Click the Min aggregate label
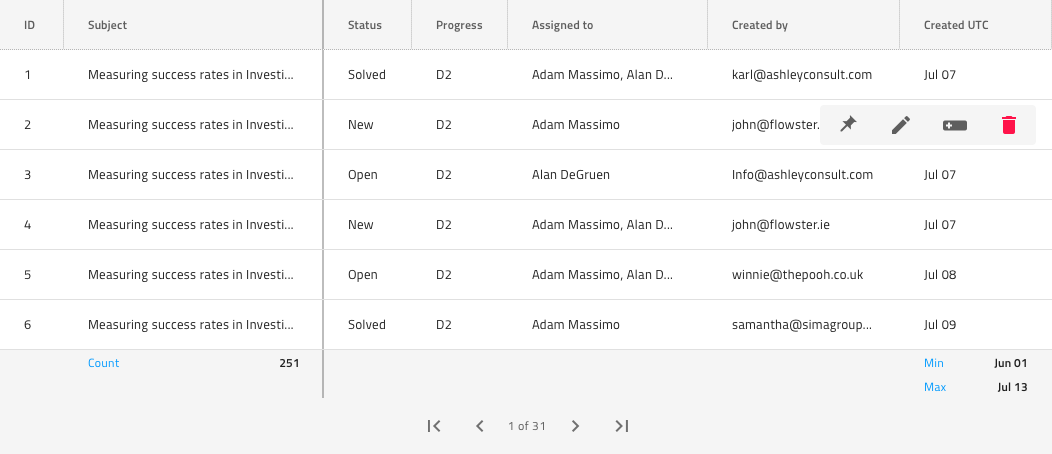Viewport: 1052px width, 454px height. [x=934, y=363]
